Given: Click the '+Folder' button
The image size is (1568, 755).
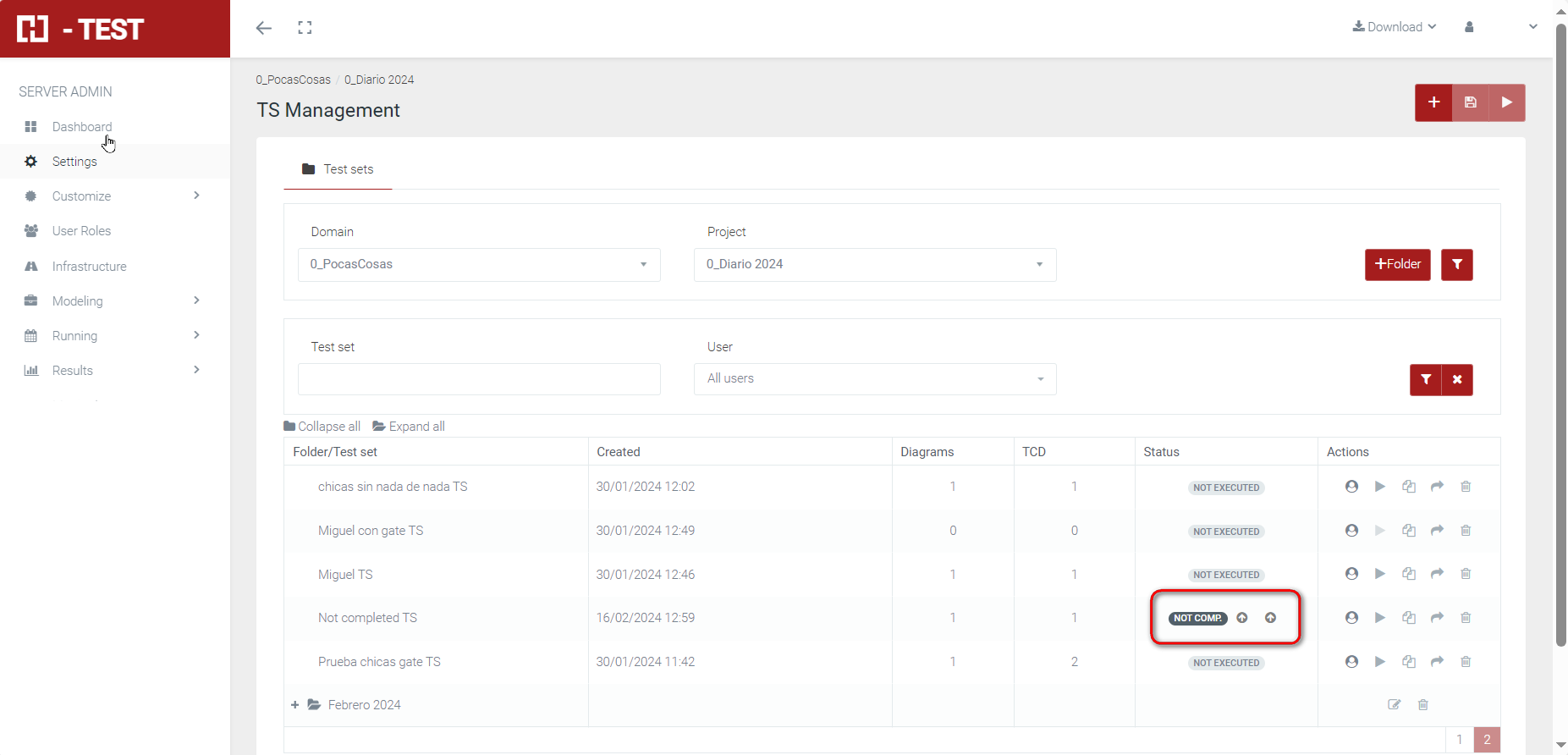Looking at the screenshot, I should [1397, 265].
